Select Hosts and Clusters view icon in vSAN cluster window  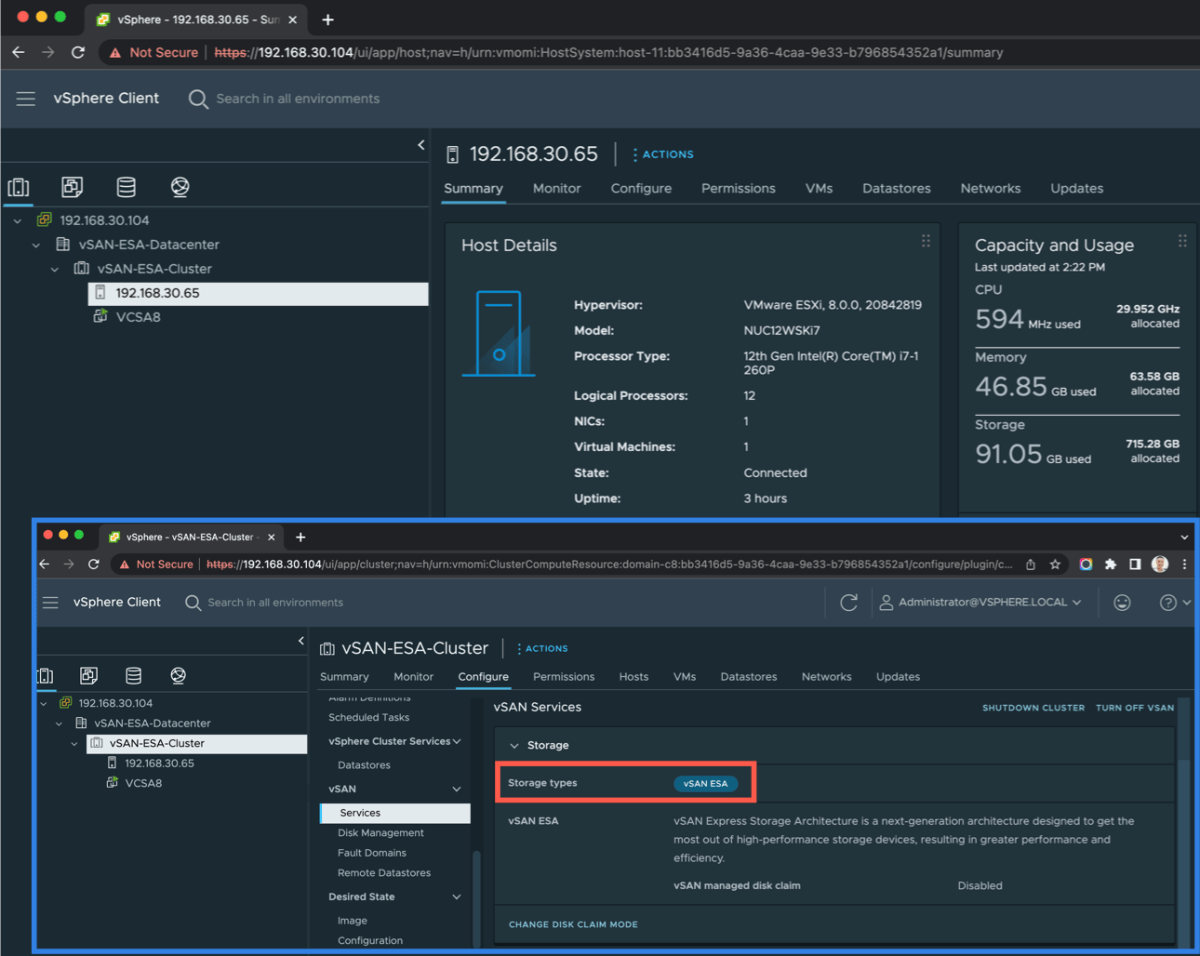tap(45, 676)
